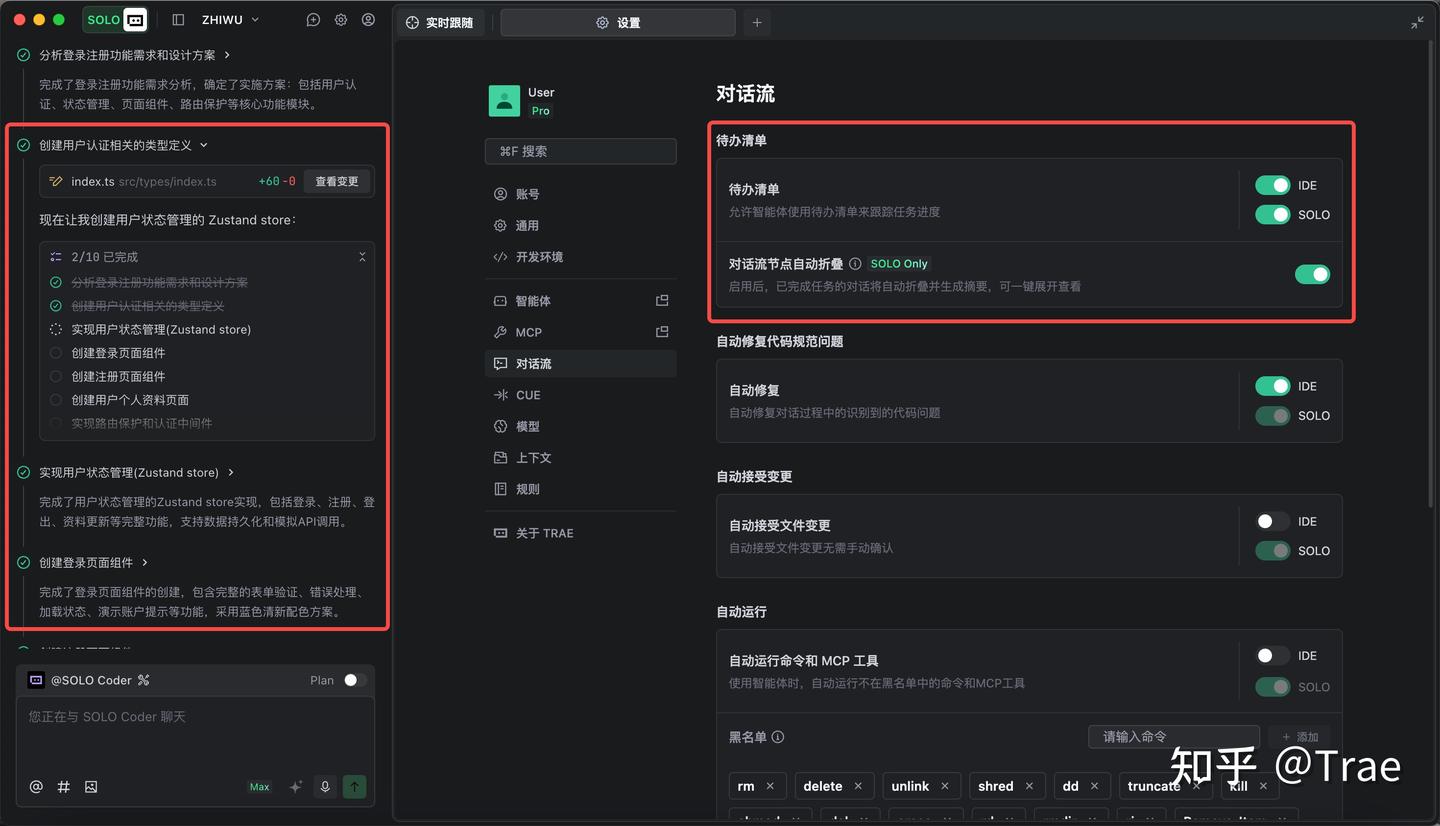Attach image using picture icon in chat

(x=91, y=787)
